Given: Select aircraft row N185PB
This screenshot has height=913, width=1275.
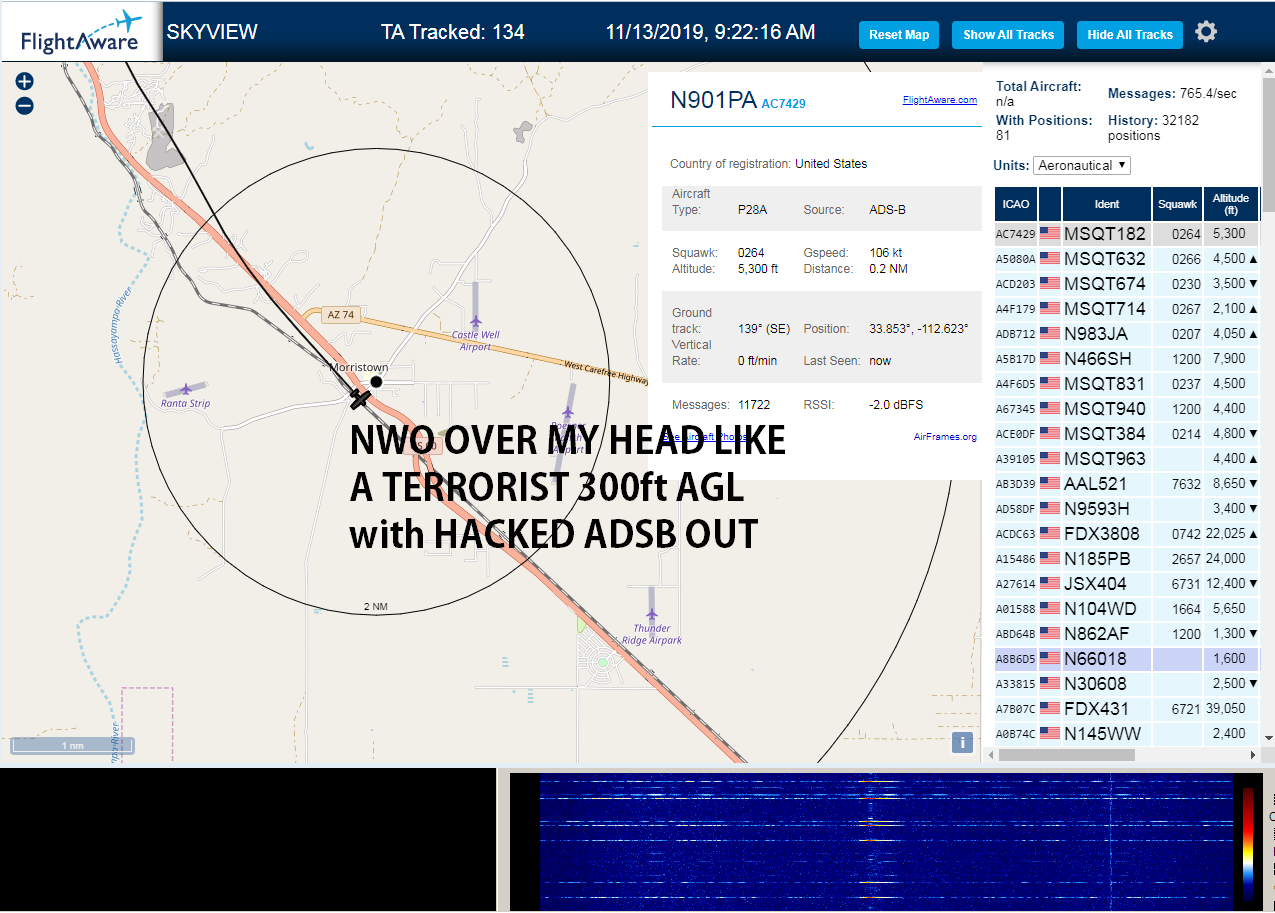Looking at the screenshot, I should click(1127, 559).
